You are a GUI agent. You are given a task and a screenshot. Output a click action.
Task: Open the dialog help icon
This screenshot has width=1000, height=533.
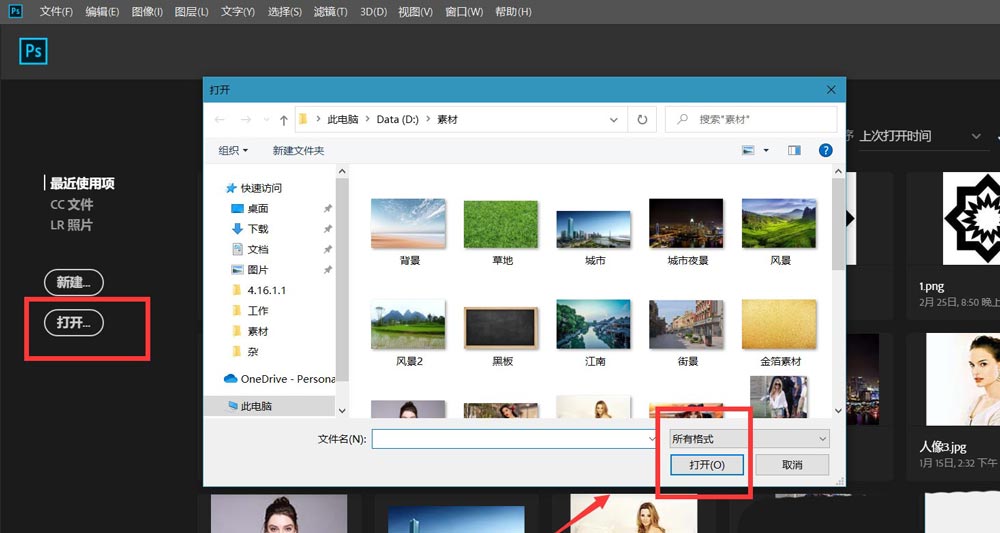click(825, 150)
